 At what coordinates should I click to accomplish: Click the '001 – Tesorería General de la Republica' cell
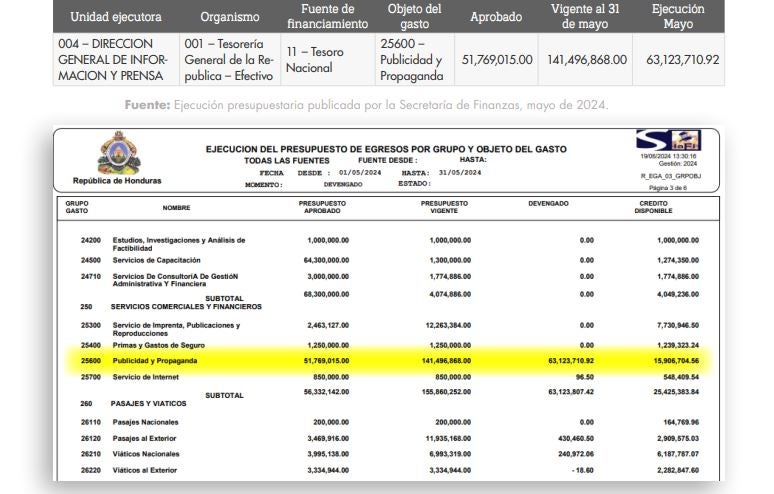click(x=229, y=60)
